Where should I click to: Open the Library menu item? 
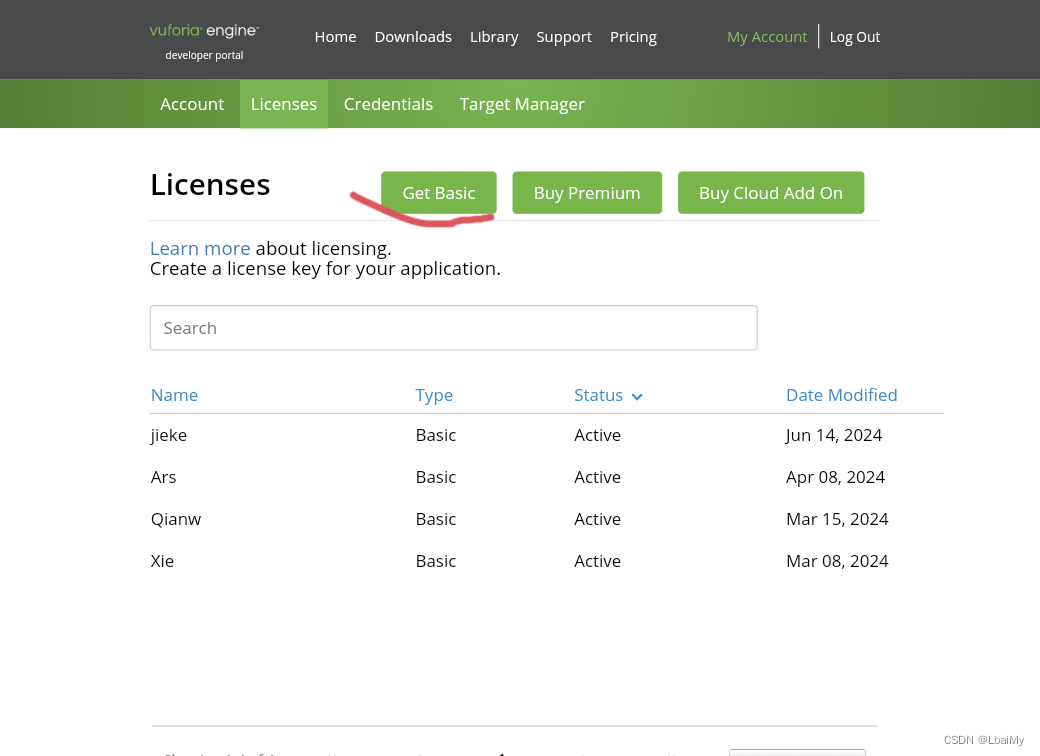[493, 37]
